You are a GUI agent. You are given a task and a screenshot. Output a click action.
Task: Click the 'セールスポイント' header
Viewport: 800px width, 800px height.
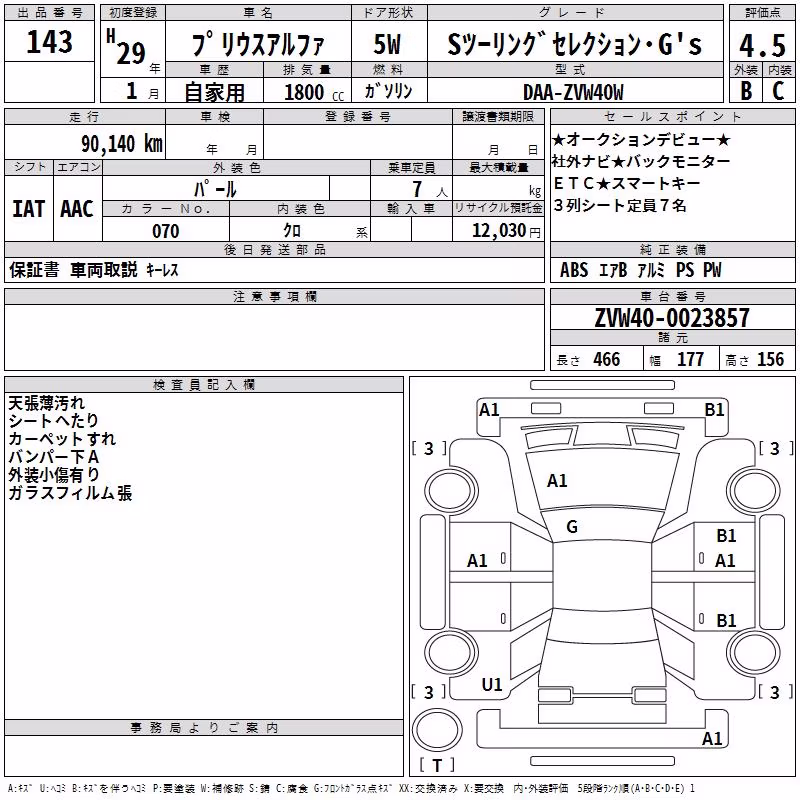pos(672,116)
